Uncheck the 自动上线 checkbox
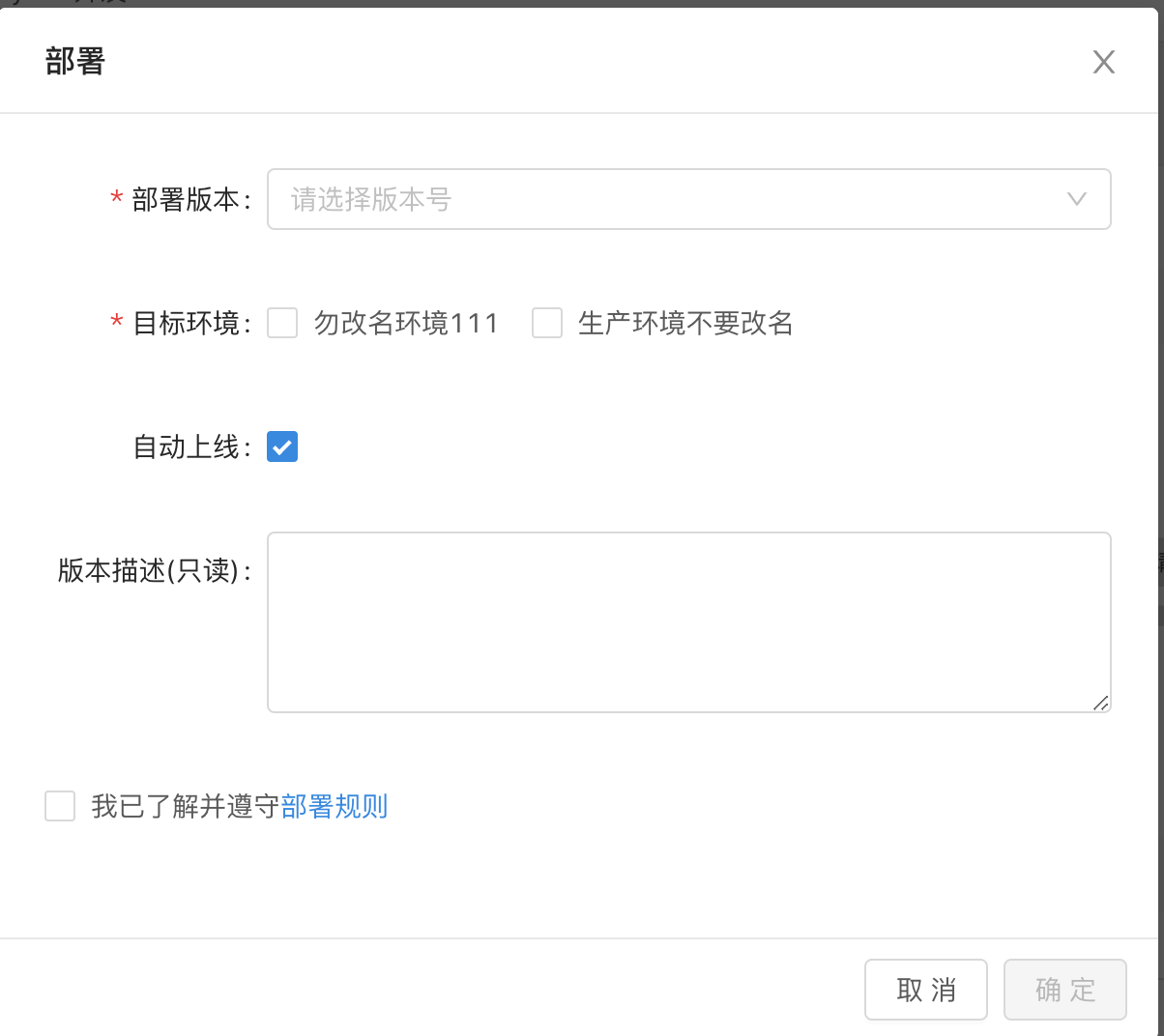Screen dimensions: 1164x1036 coord(282,446)
